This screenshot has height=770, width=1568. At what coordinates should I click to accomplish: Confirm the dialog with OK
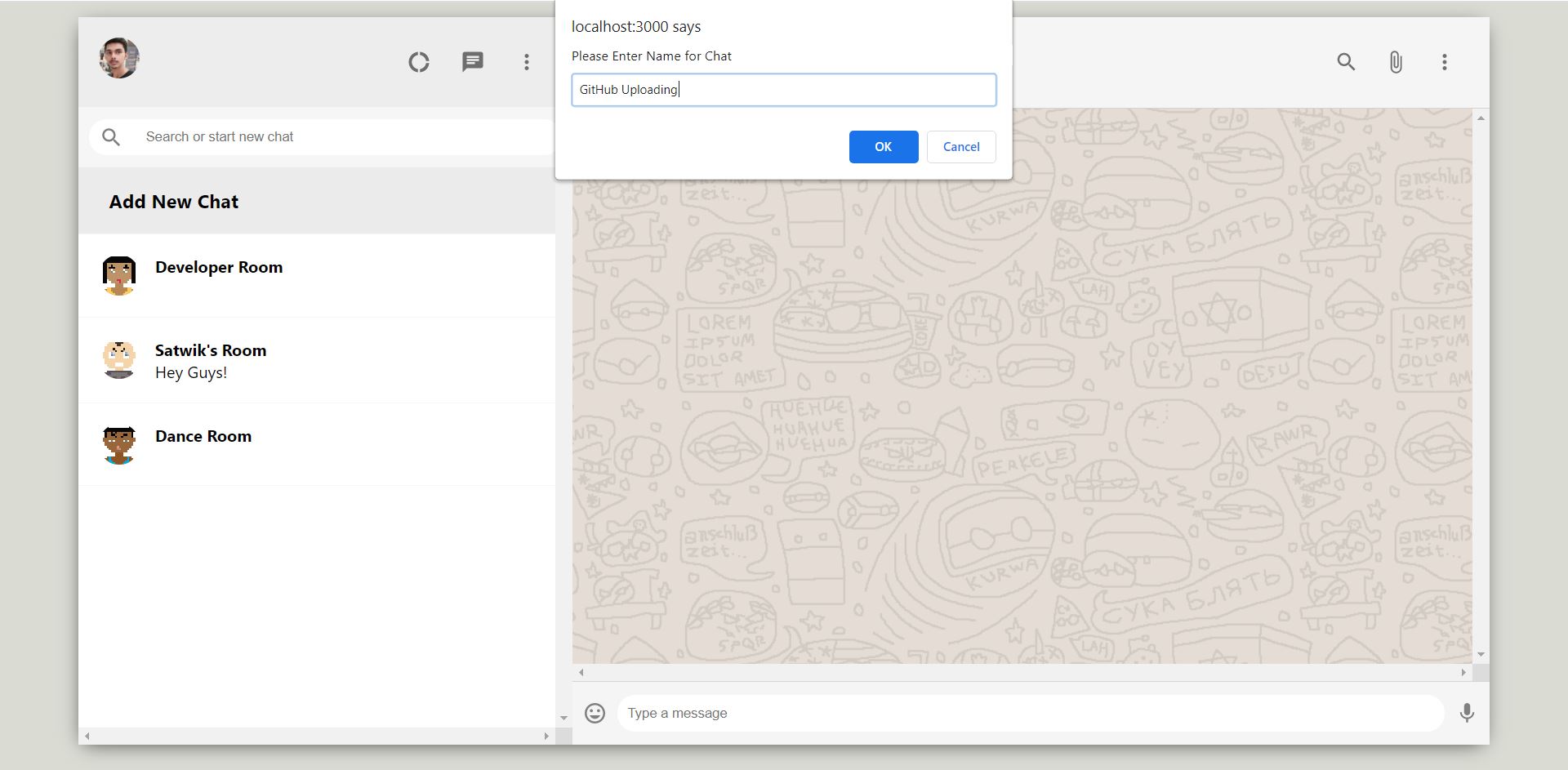(884, 147)
